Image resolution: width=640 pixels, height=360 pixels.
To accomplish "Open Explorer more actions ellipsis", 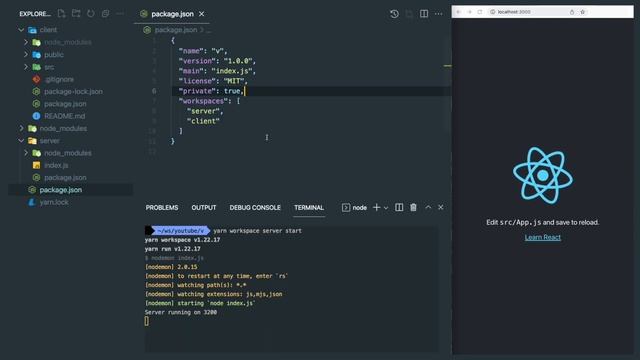I will click(120, 13).
